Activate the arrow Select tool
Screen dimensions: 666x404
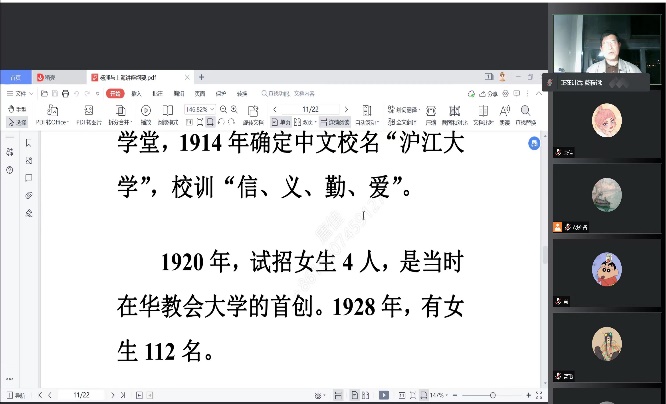pyautogui.click(x=17, y=122)
